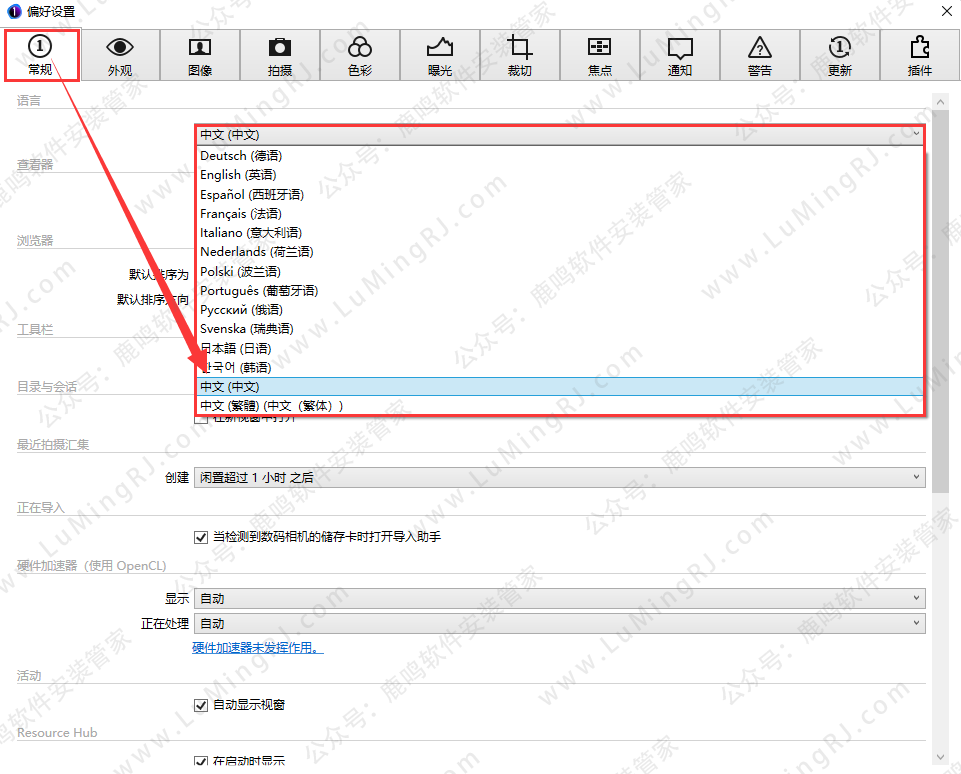The width and height of the screenshot is (961, 774).
Task: Click the 硬件加速器未发挥作用 link
Action: tap(258, 648)
